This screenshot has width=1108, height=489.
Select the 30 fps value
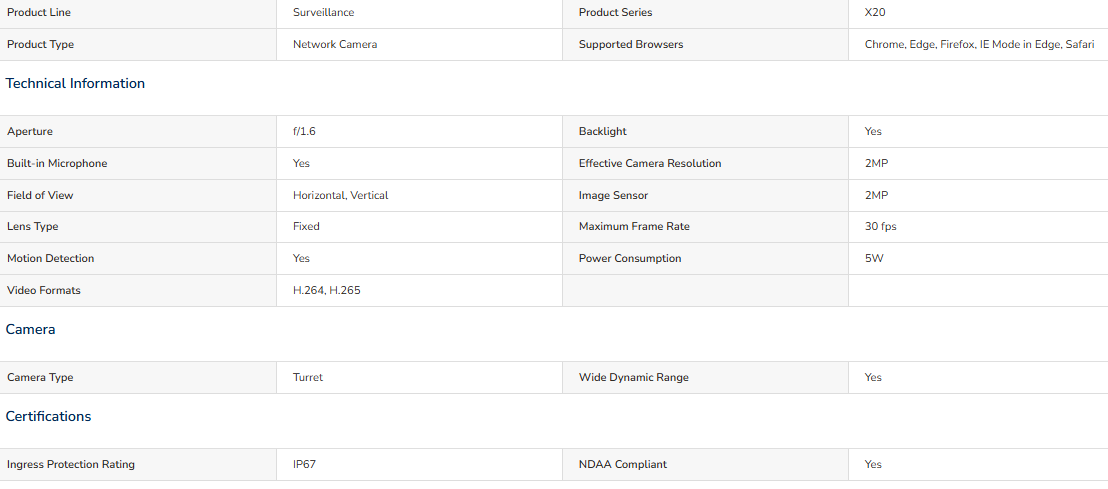click(880, 227)
